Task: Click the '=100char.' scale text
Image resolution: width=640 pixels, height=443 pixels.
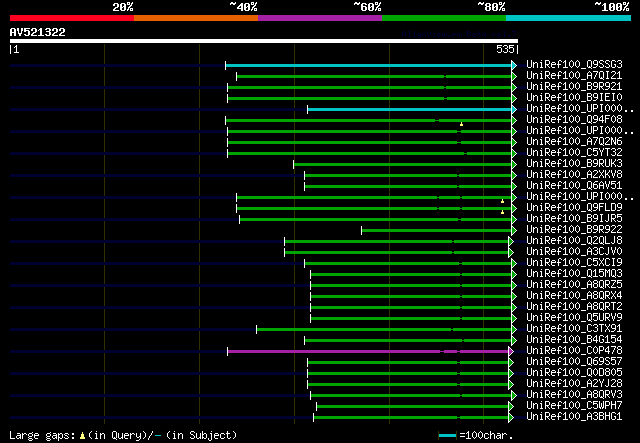Action: coord(486,436)
